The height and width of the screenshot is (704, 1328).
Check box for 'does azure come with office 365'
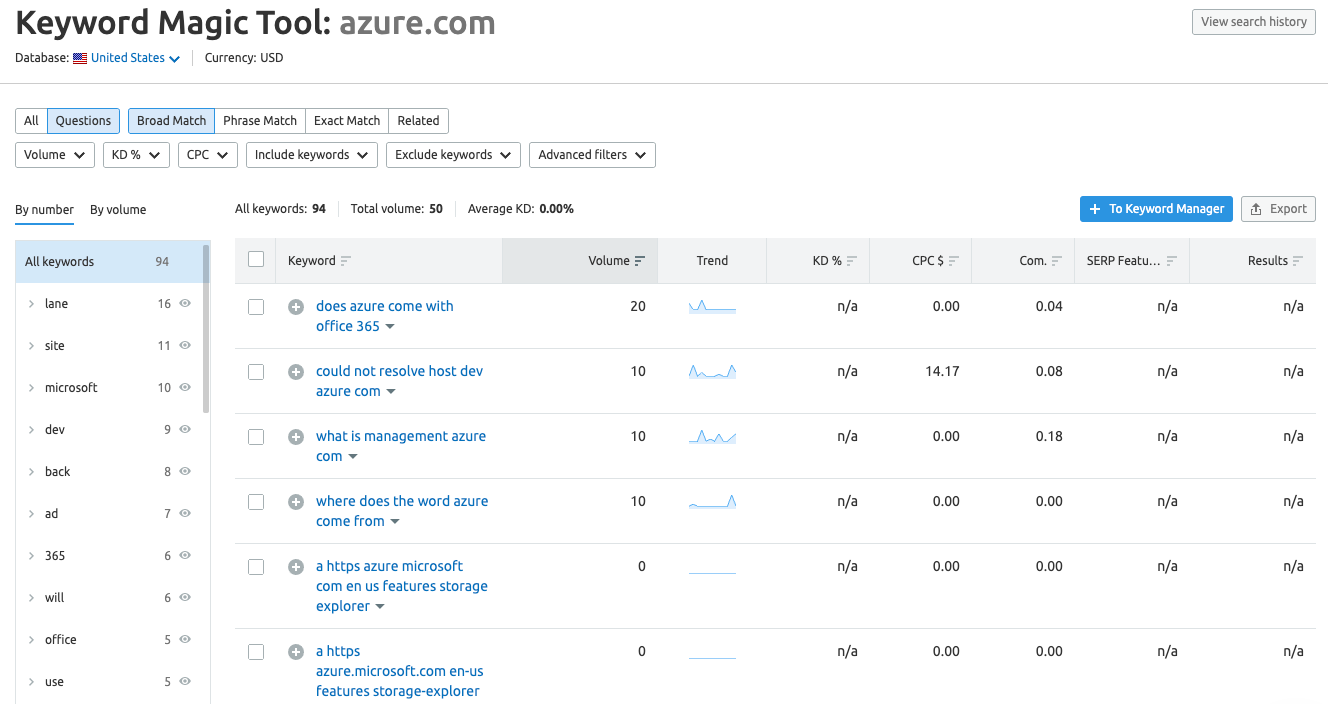pos(256,307)
